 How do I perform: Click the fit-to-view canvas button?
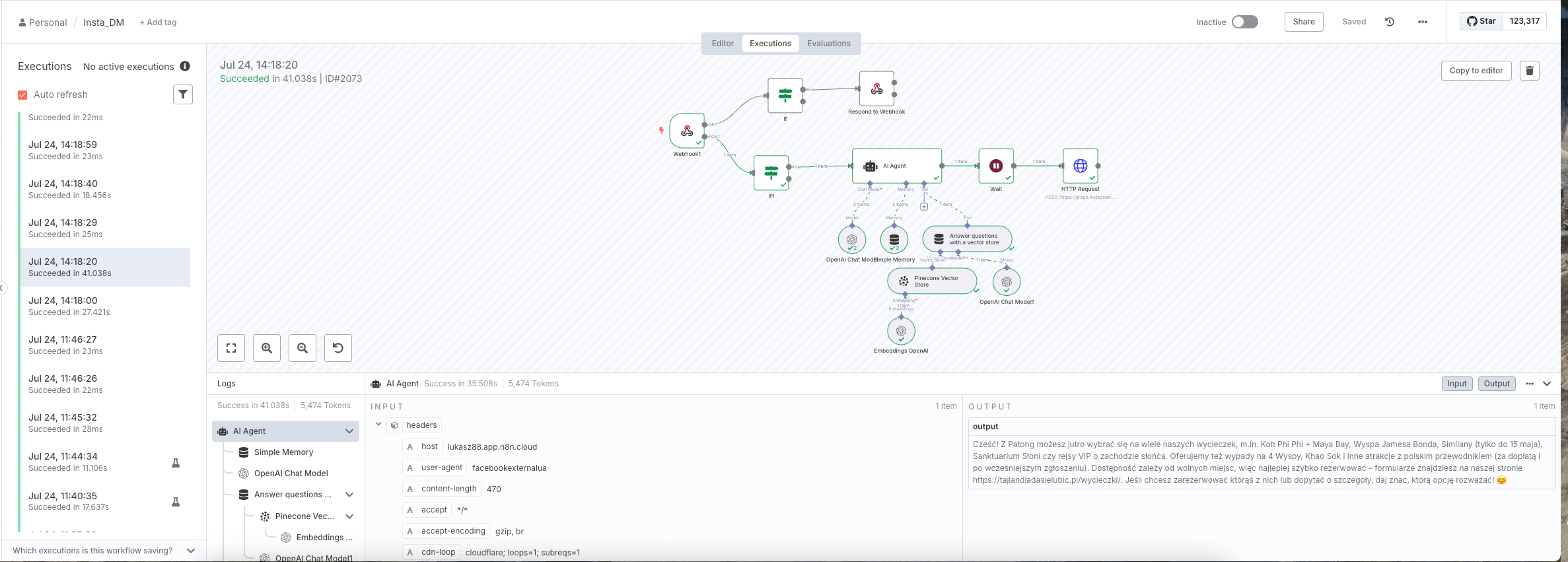(231, 348)
